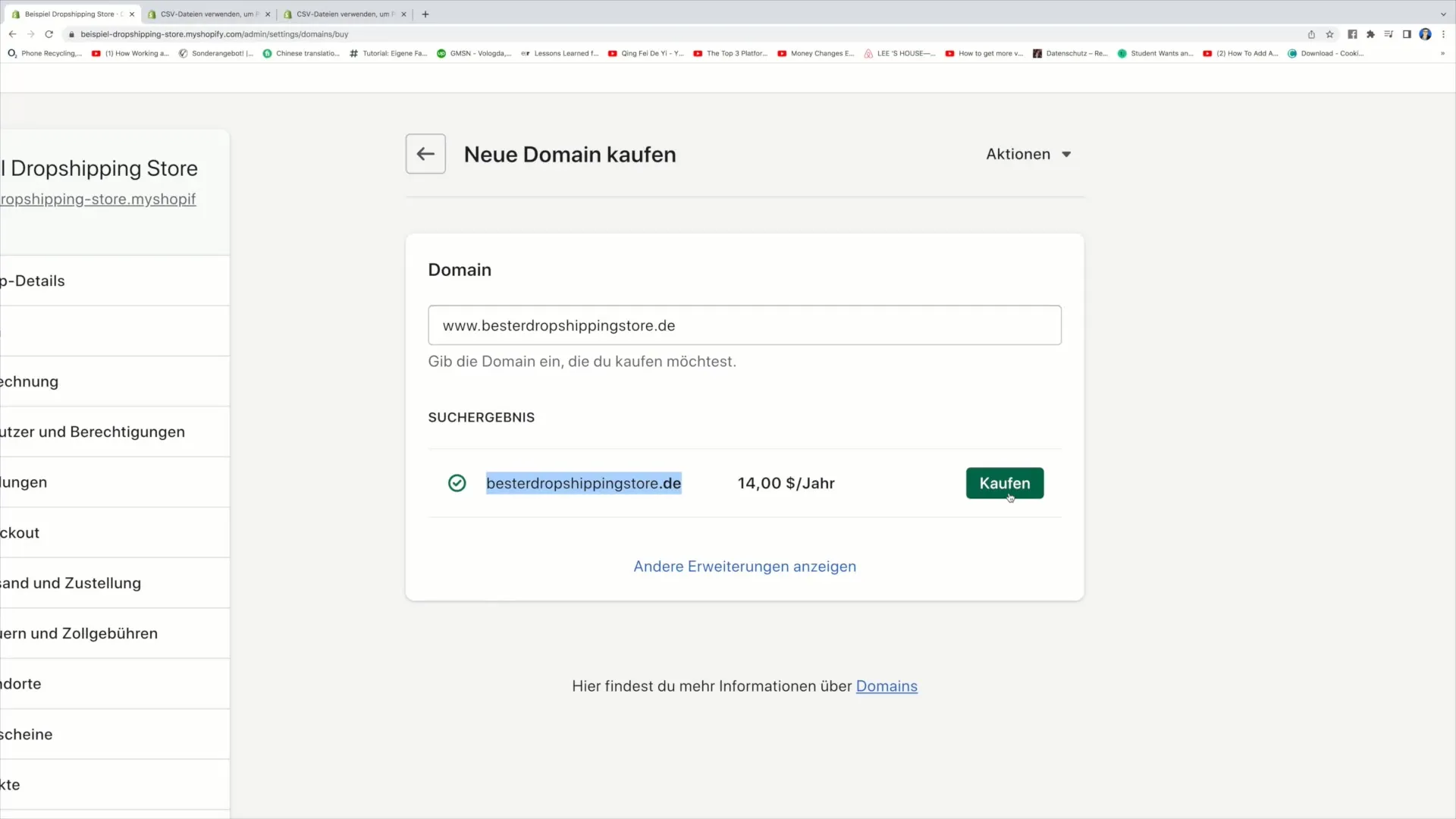
Task: Click the browser tab for CSV-Dateien verwenden
Action: (x=204, y=14)
